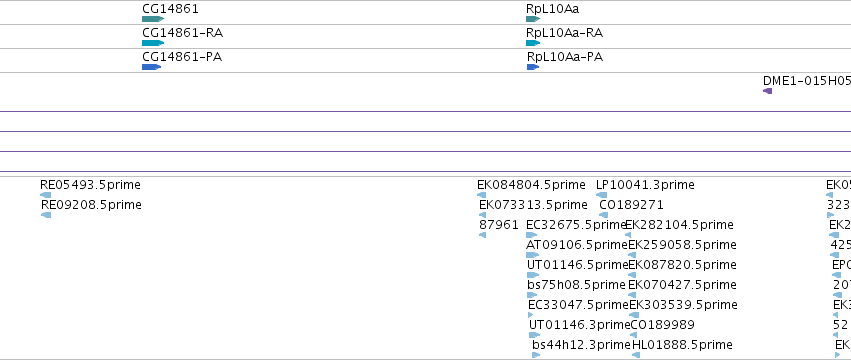
Task: Select the CG14861 gene arrow glyph
Action: (x=153, y=19)
